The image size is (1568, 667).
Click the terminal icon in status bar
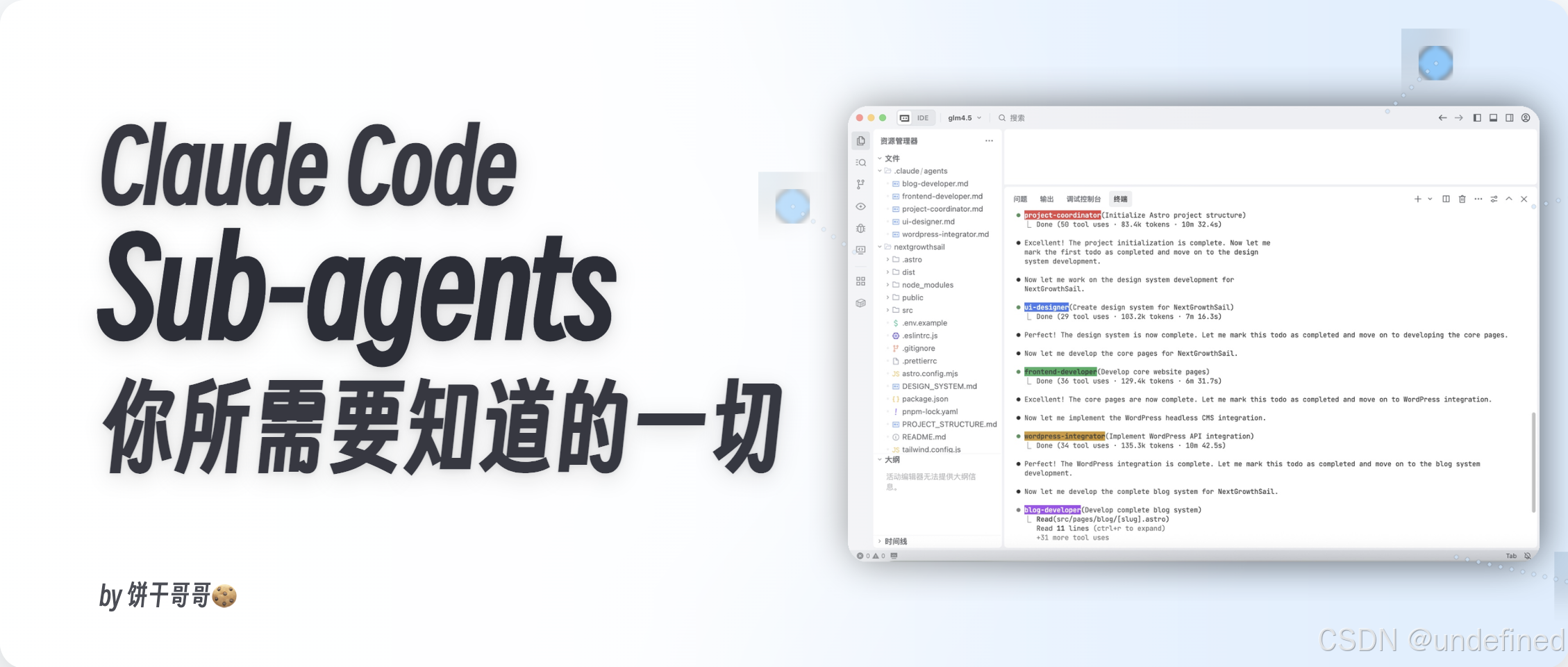[894, 556]
